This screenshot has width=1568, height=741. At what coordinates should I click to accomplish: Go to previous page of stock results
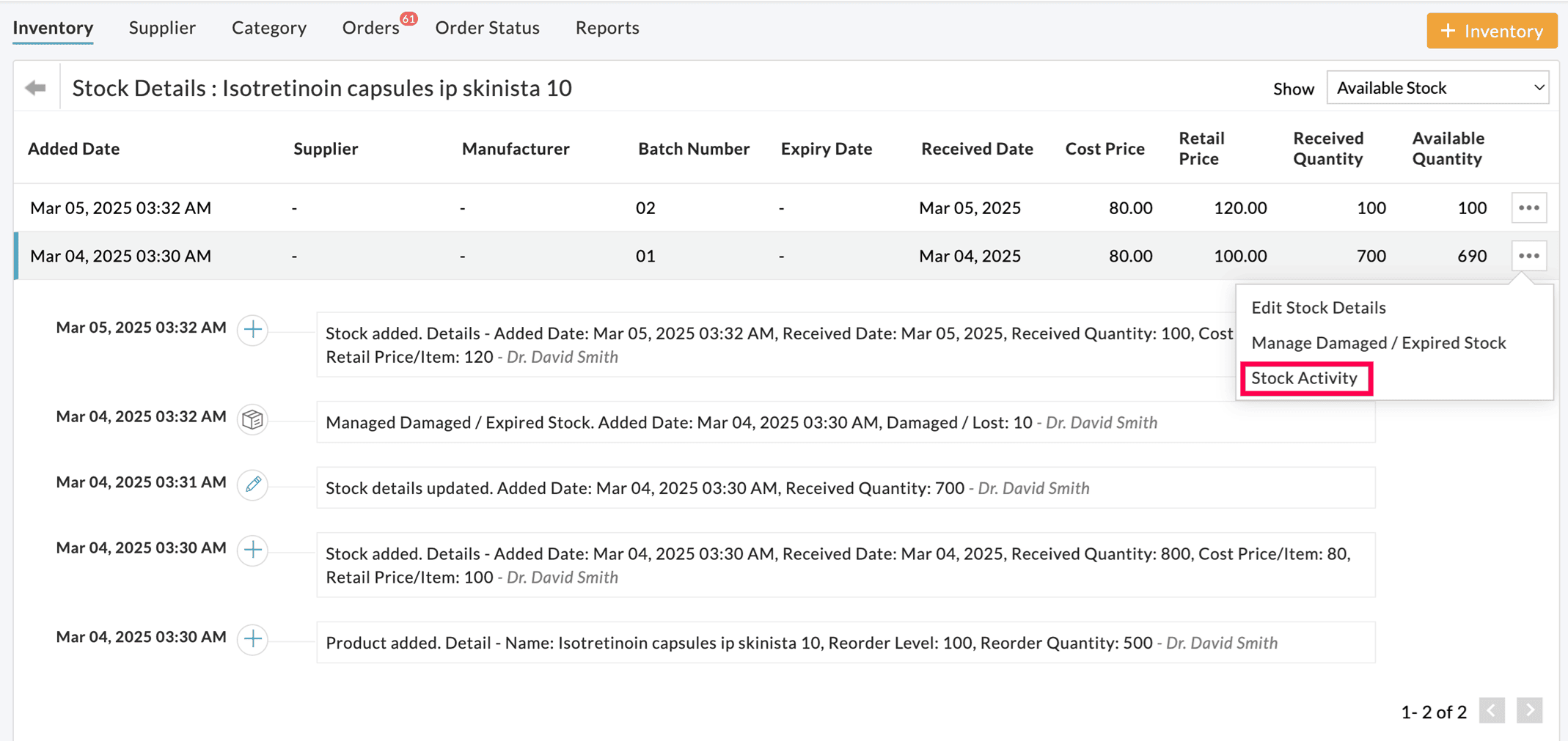point(1491,710)
